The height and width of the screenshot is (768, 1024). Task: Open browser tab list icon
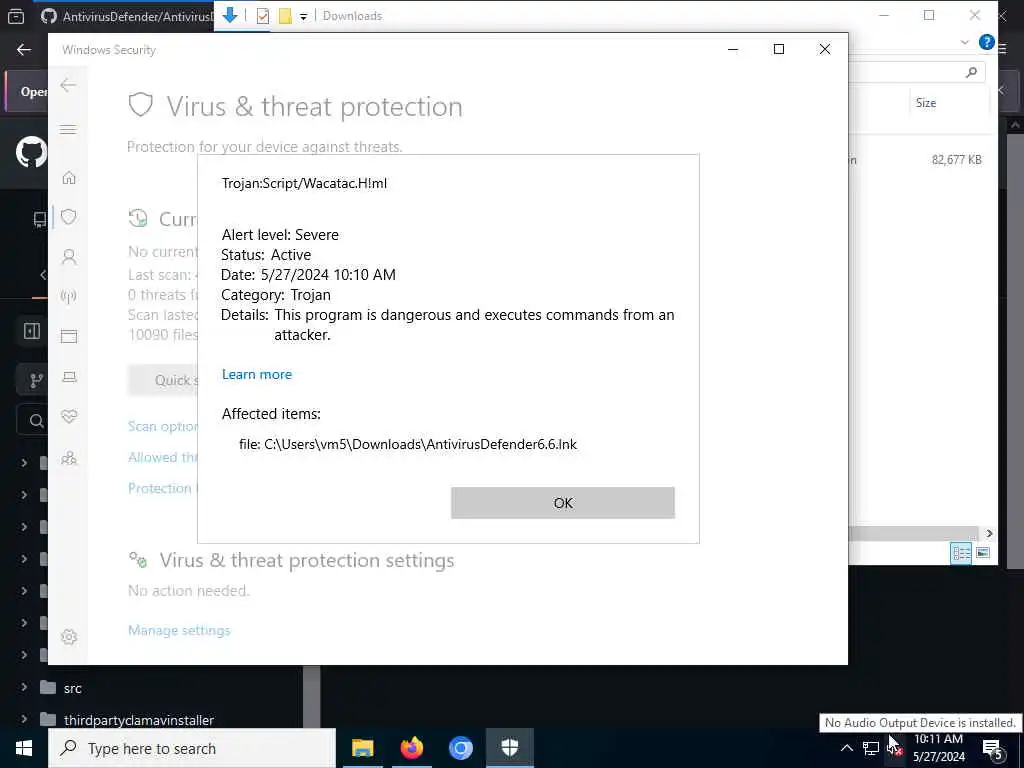coord(16,16)
